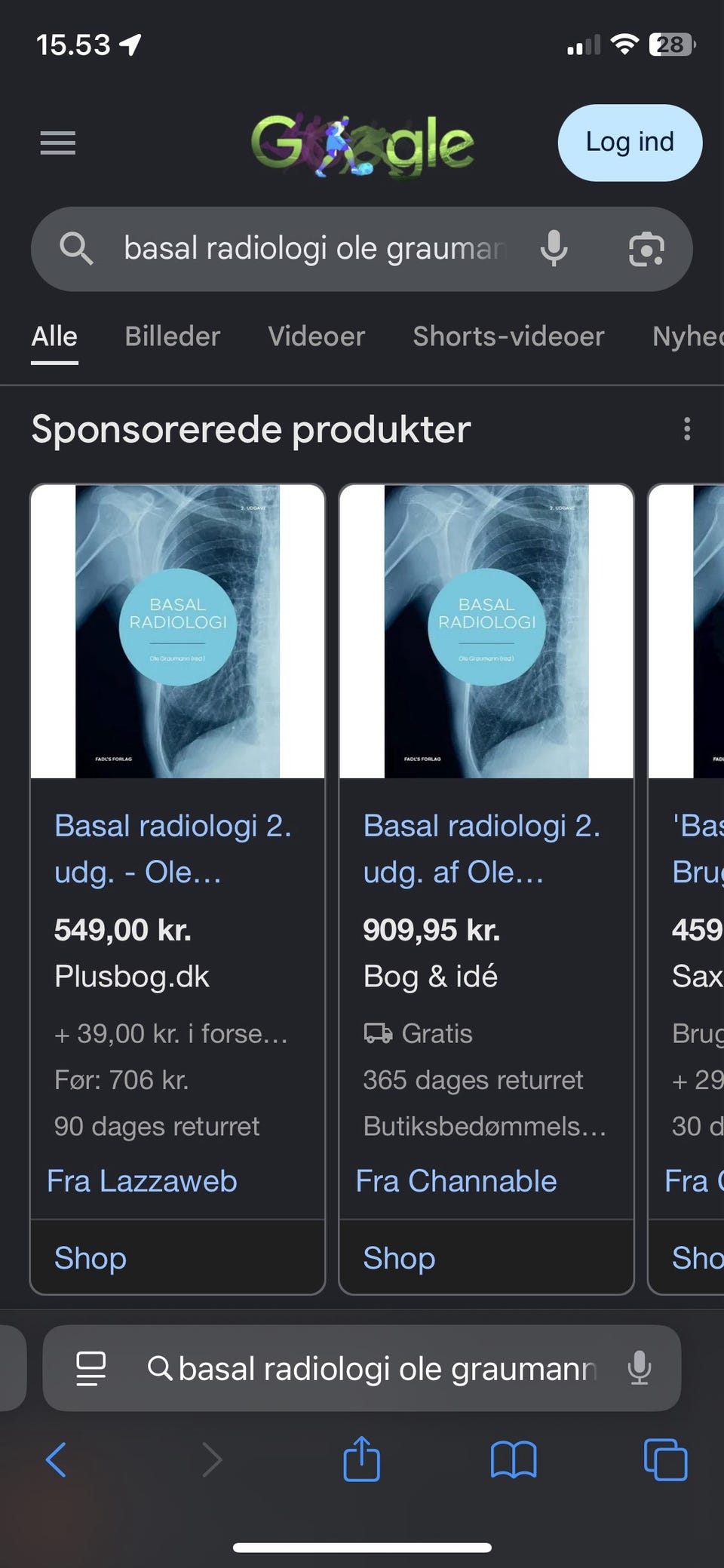Open the Safari bookmarks book icon

click(x=514, y=1460)
